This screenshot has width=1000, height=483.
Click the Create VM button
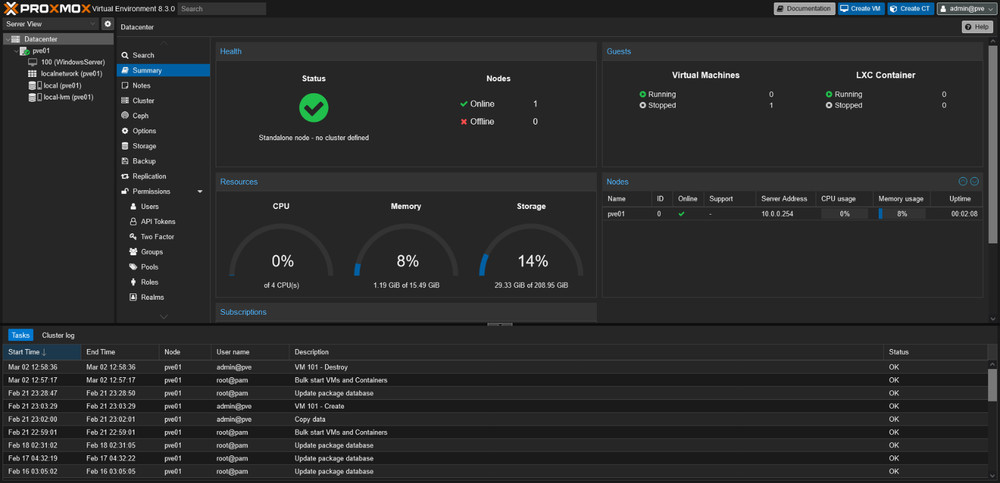(x=861, y=9)
